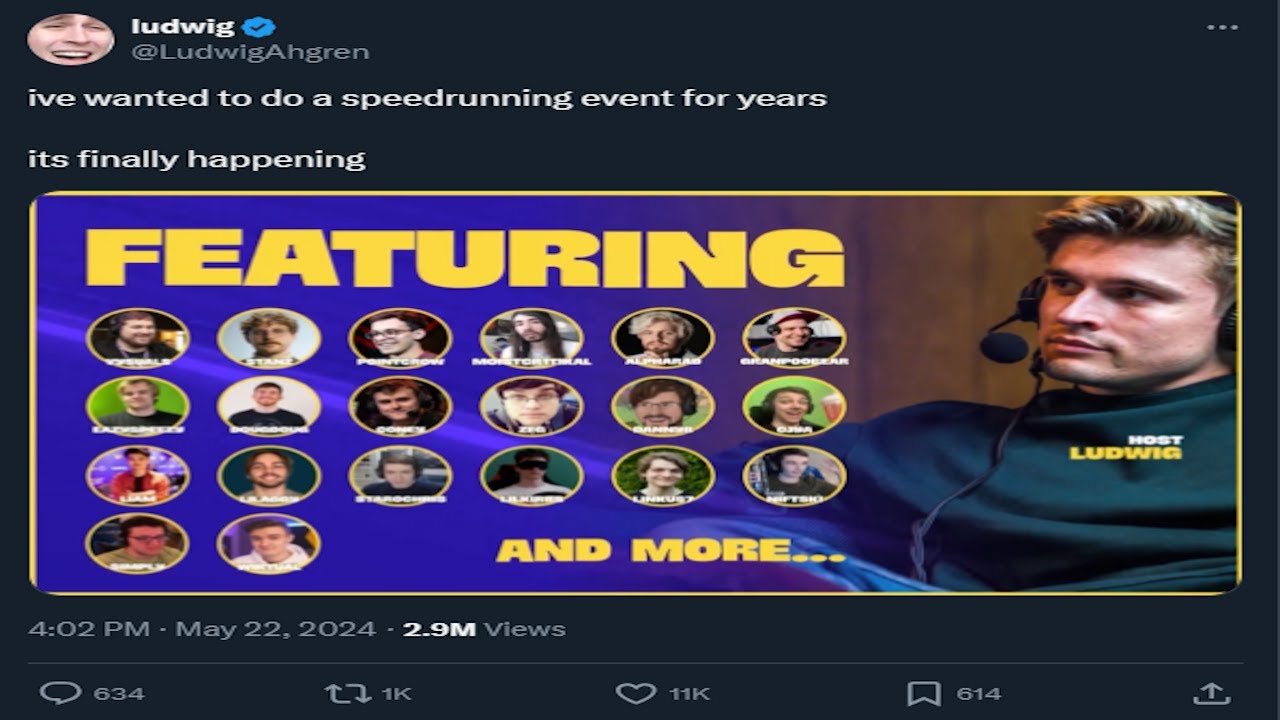Image resolution: width=1280 pixels, height=720 pixels.
Task: Open the @LudwigAhgren handle link
Action: tap(250, 53)
